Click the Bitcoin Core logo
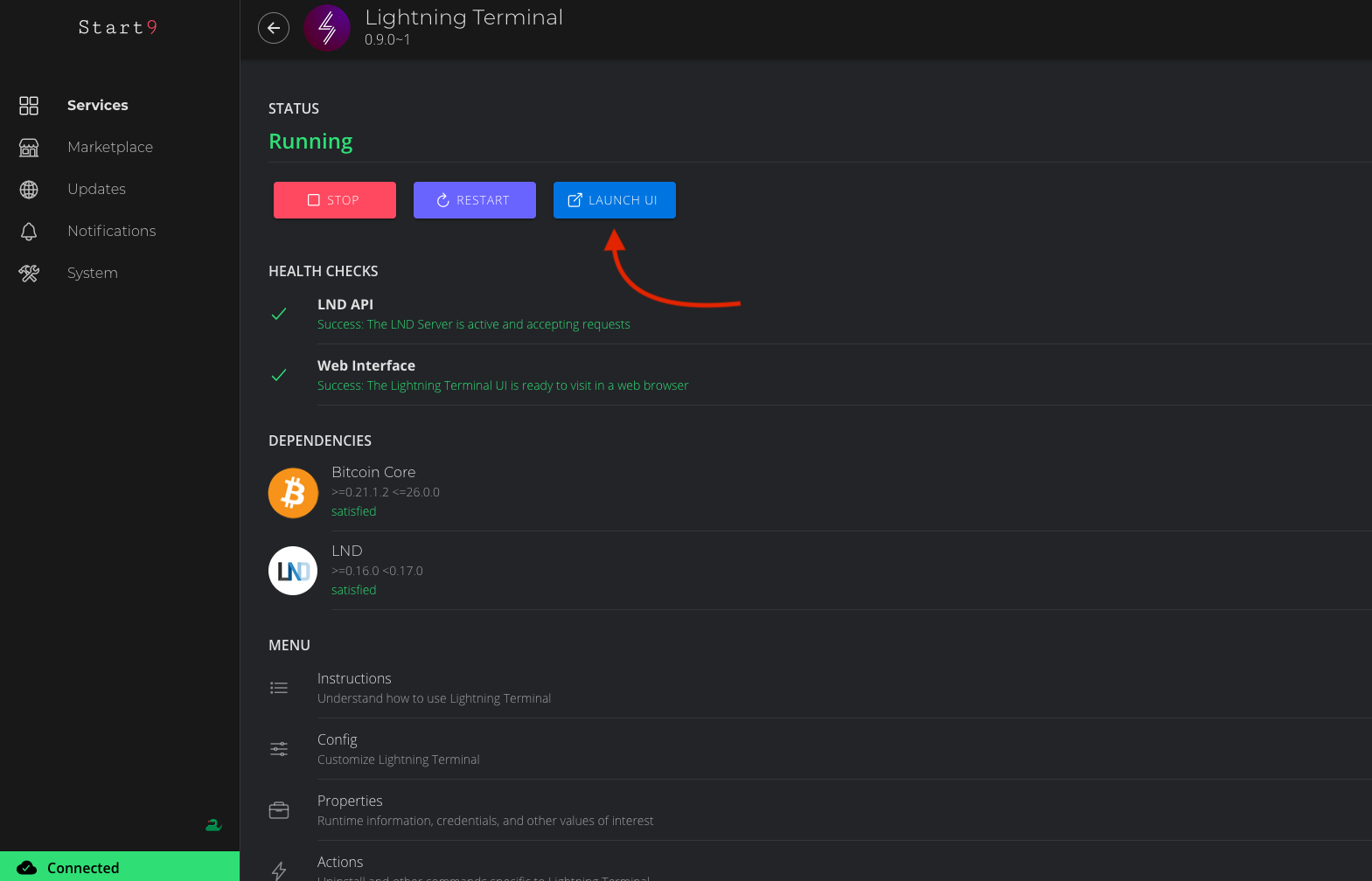The height and width of the screenshot is (881, 1372). point(293,493)
